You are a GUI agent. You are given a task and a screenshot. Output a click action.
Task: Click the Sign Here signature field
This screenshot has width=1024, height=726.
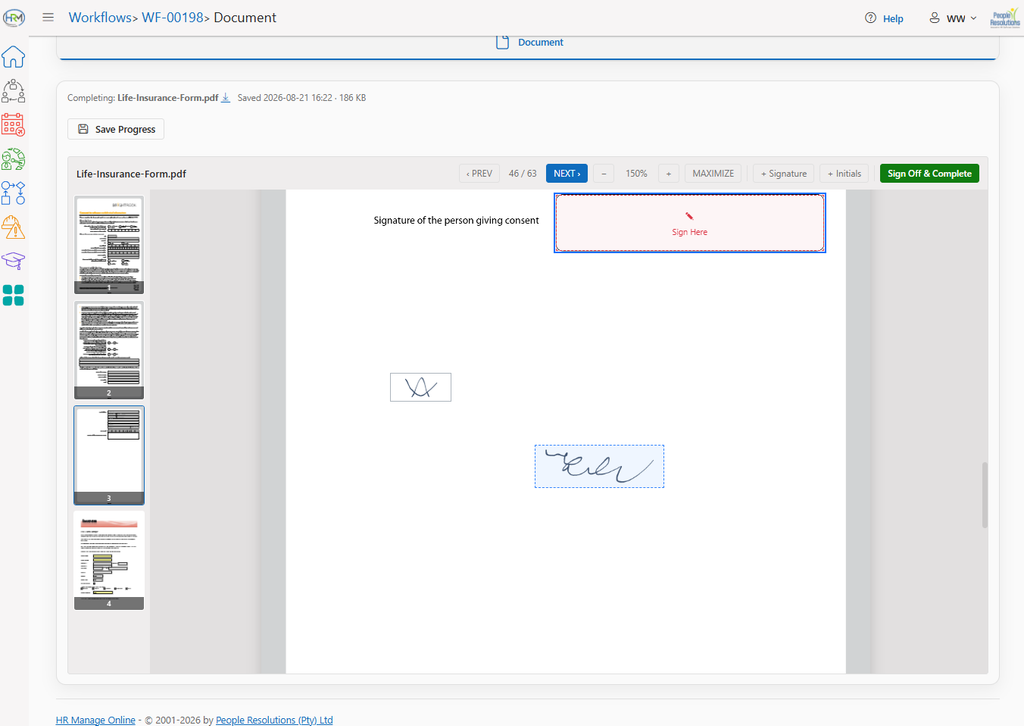pyautogui.click(x=690, y=223)
